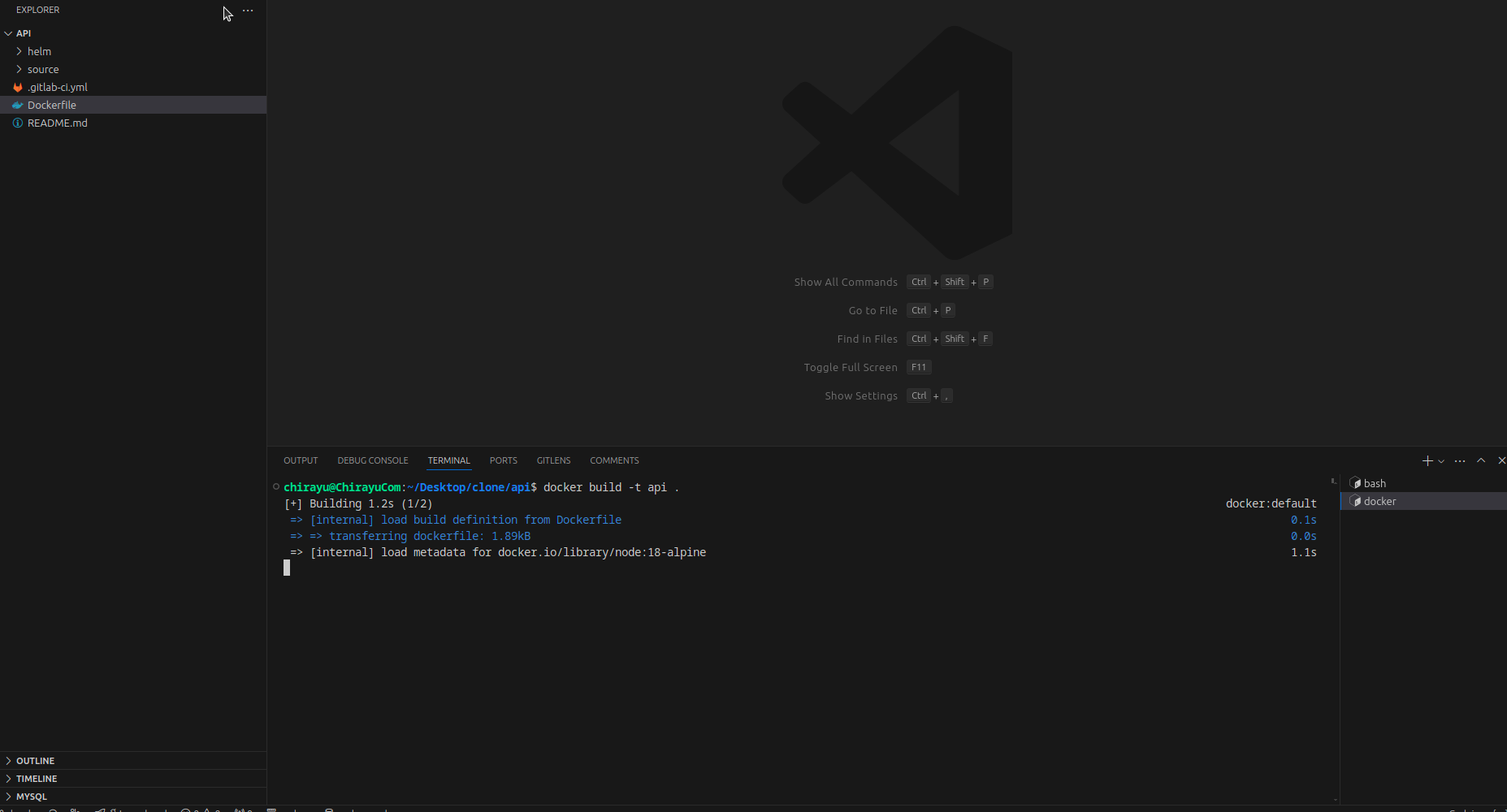Click the 'node:18-alpine' metadata line
Viewport: 1507px width, 812px height.
pyautogui.click(x=498, y=552)
